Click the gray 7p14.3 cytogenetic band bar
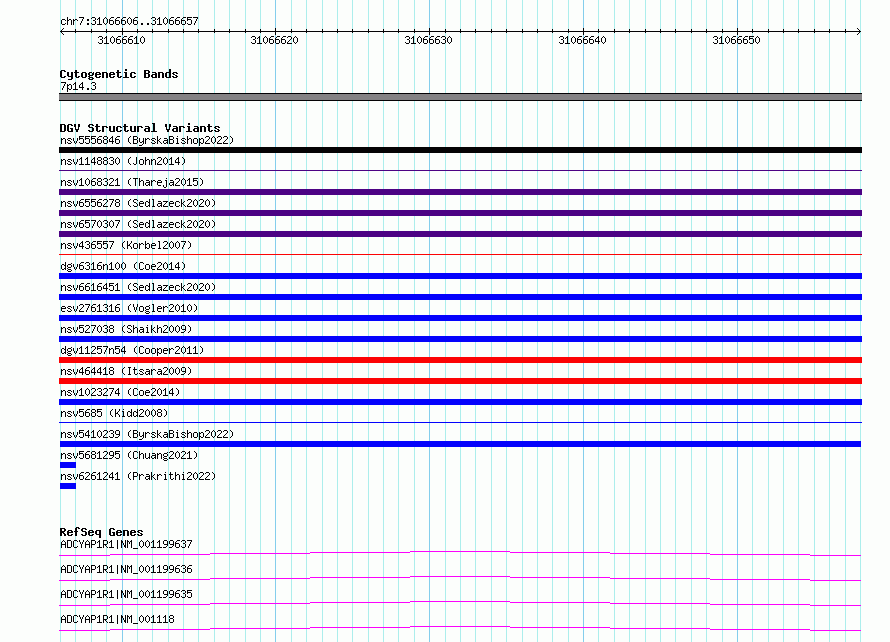 click(x=460, y=97)
